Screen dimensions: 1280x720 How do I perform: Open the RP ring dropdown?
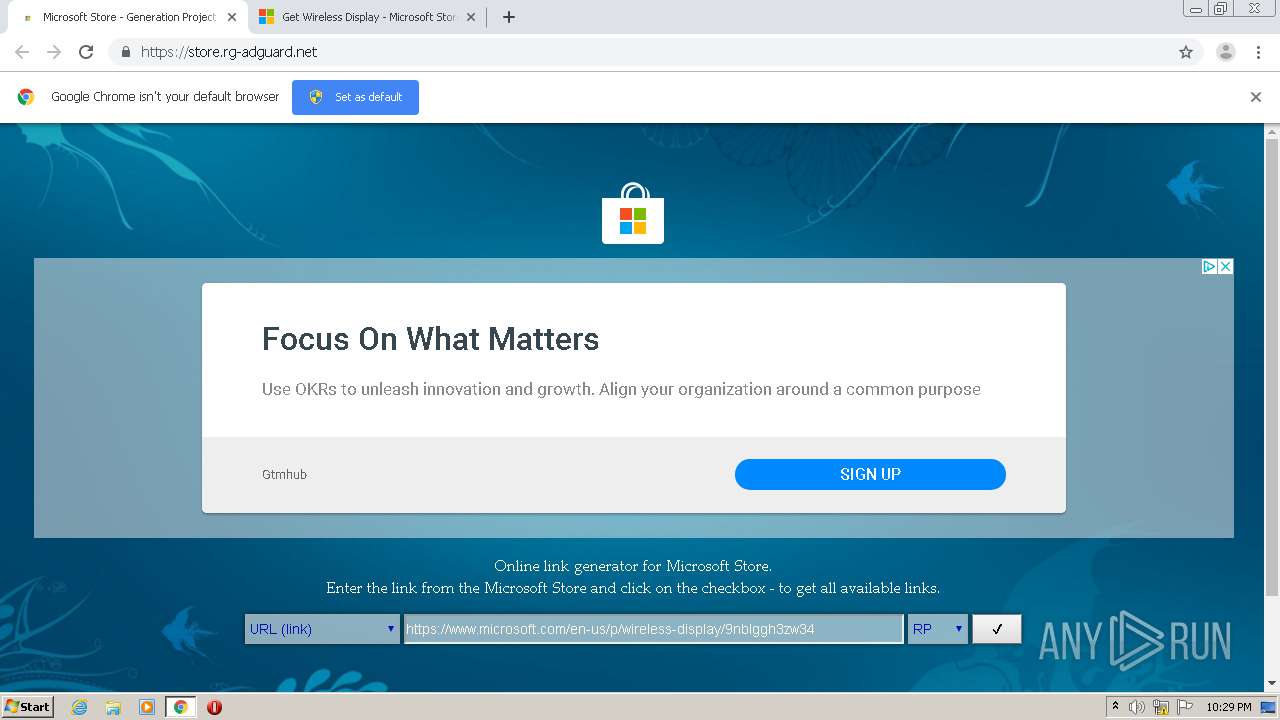(x=938, y=629)
